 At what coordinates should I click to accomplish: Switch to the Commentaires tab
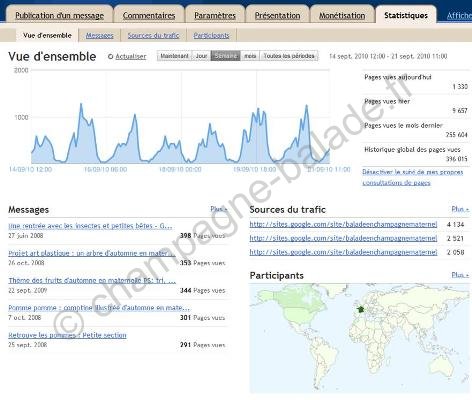[x=149, y=15]
